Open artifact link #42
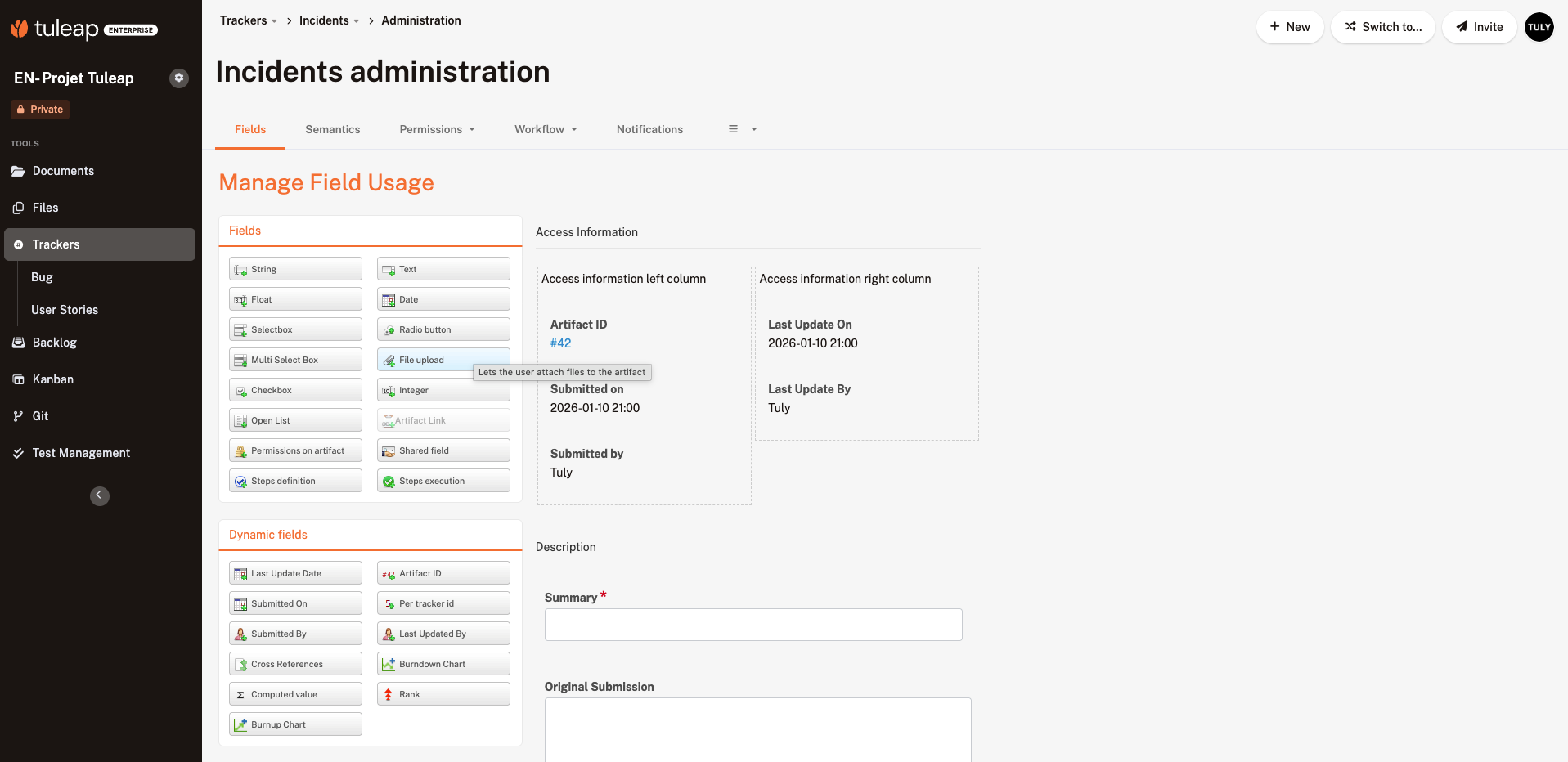 [560, 343]
